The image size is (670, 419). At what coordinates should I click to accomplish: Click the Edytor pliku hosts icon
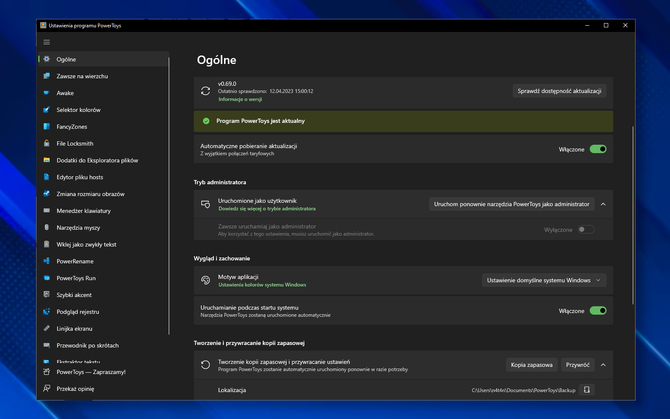[x=47, y=177]
